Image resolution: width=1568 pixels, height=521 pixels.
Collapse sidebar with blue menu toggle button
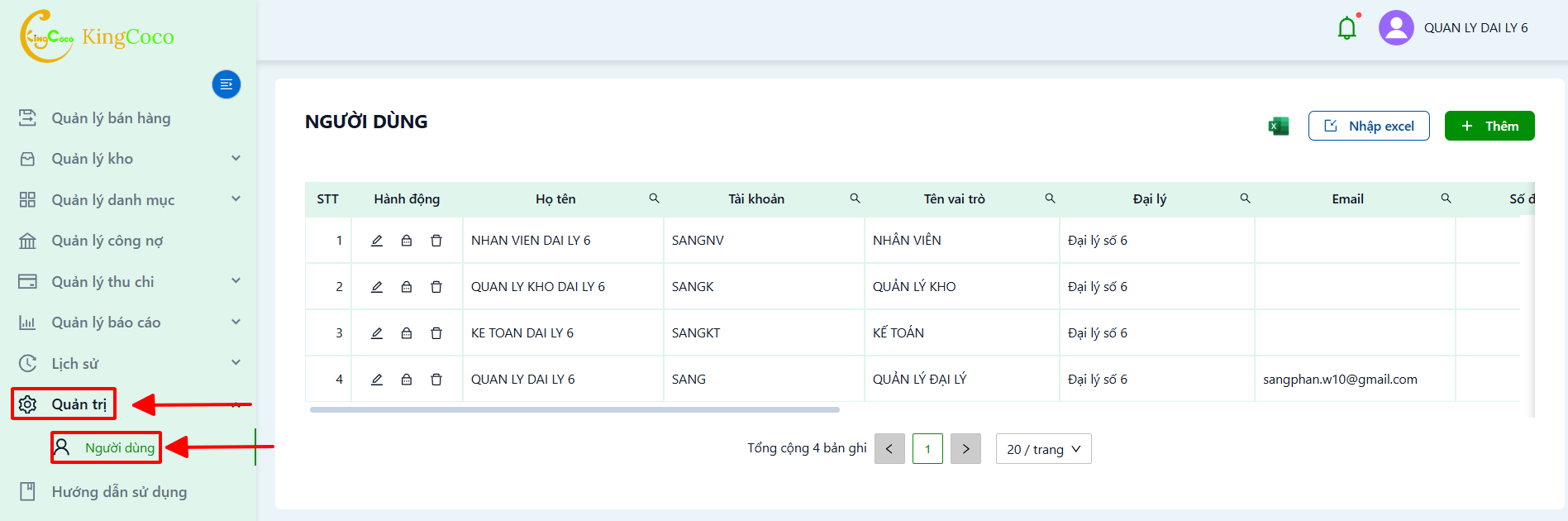point(226,84)
